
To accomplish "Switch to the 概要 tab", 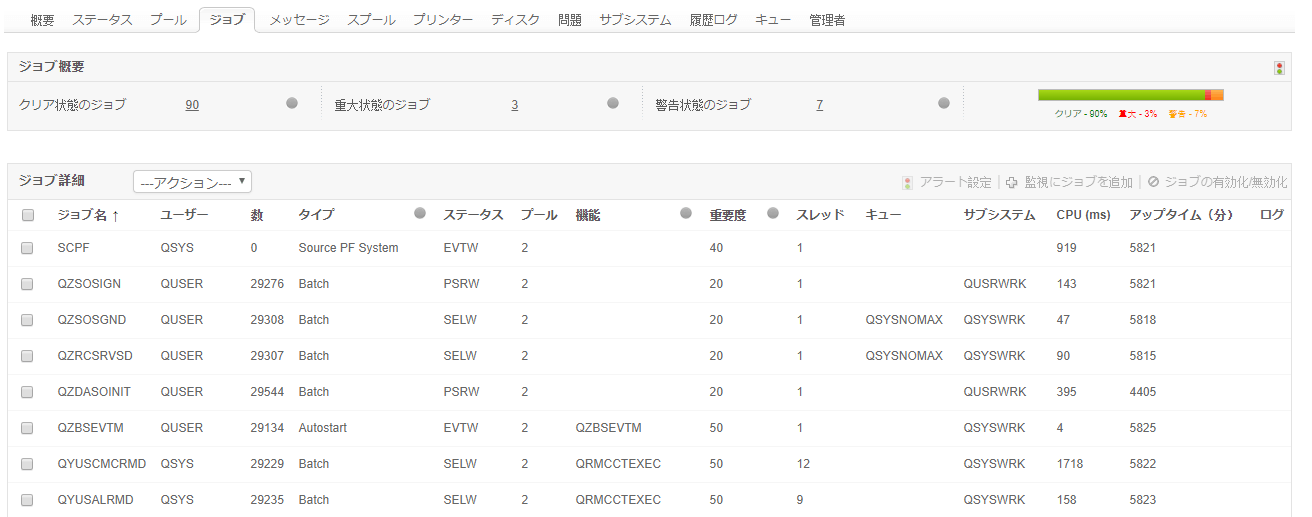I will coord(42,20).
